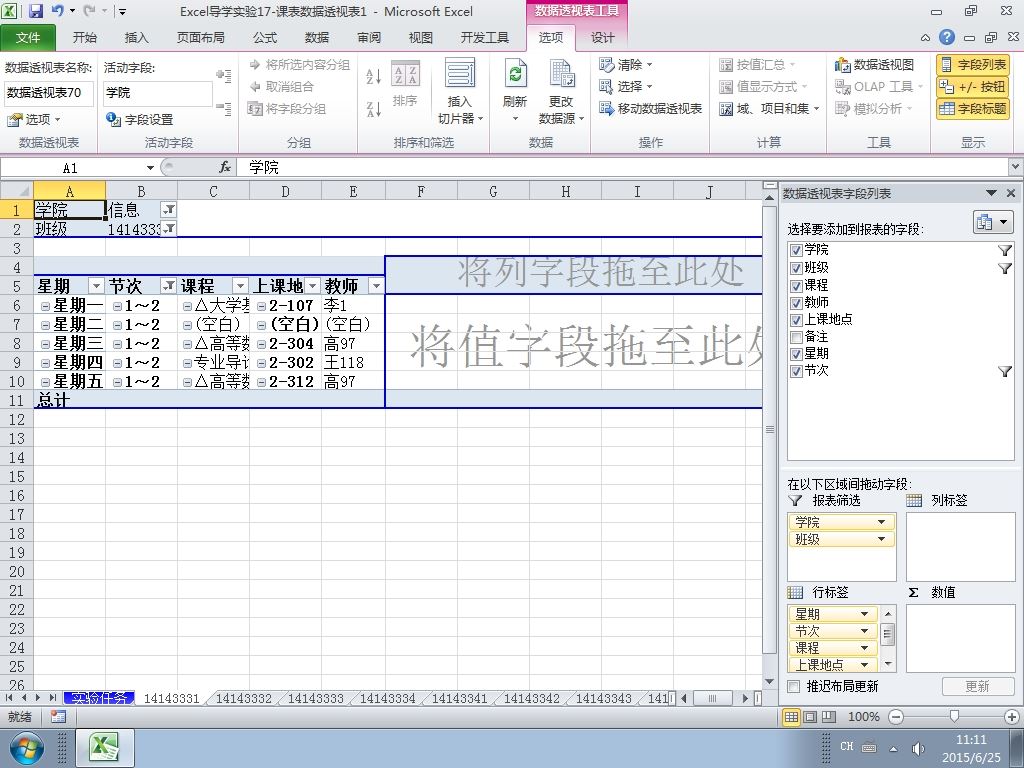Click the zoom out minus button
Viewport: 1024px width, 768px height.
(x=896, y=716)
